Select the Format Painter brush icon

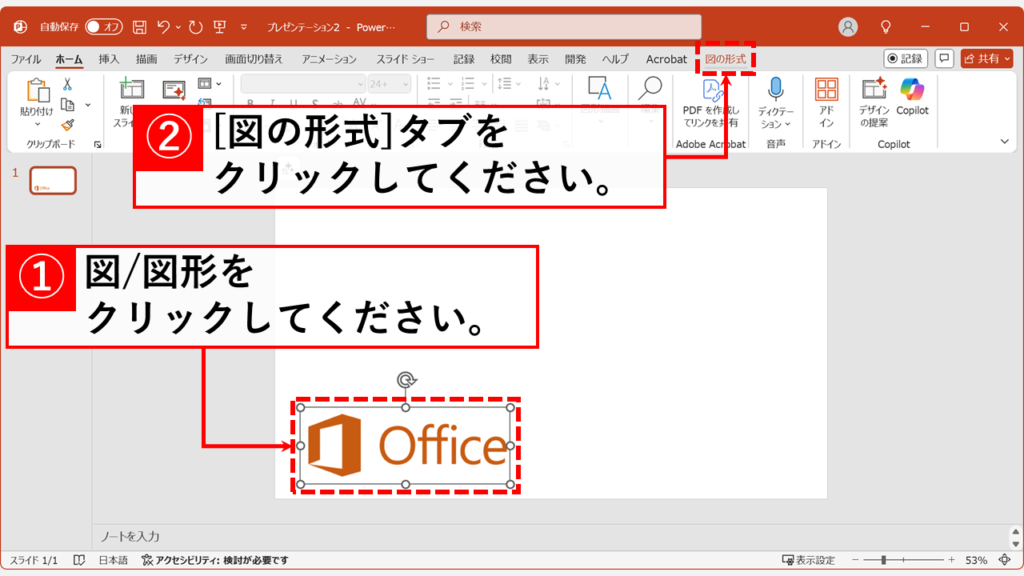(67, 125)
